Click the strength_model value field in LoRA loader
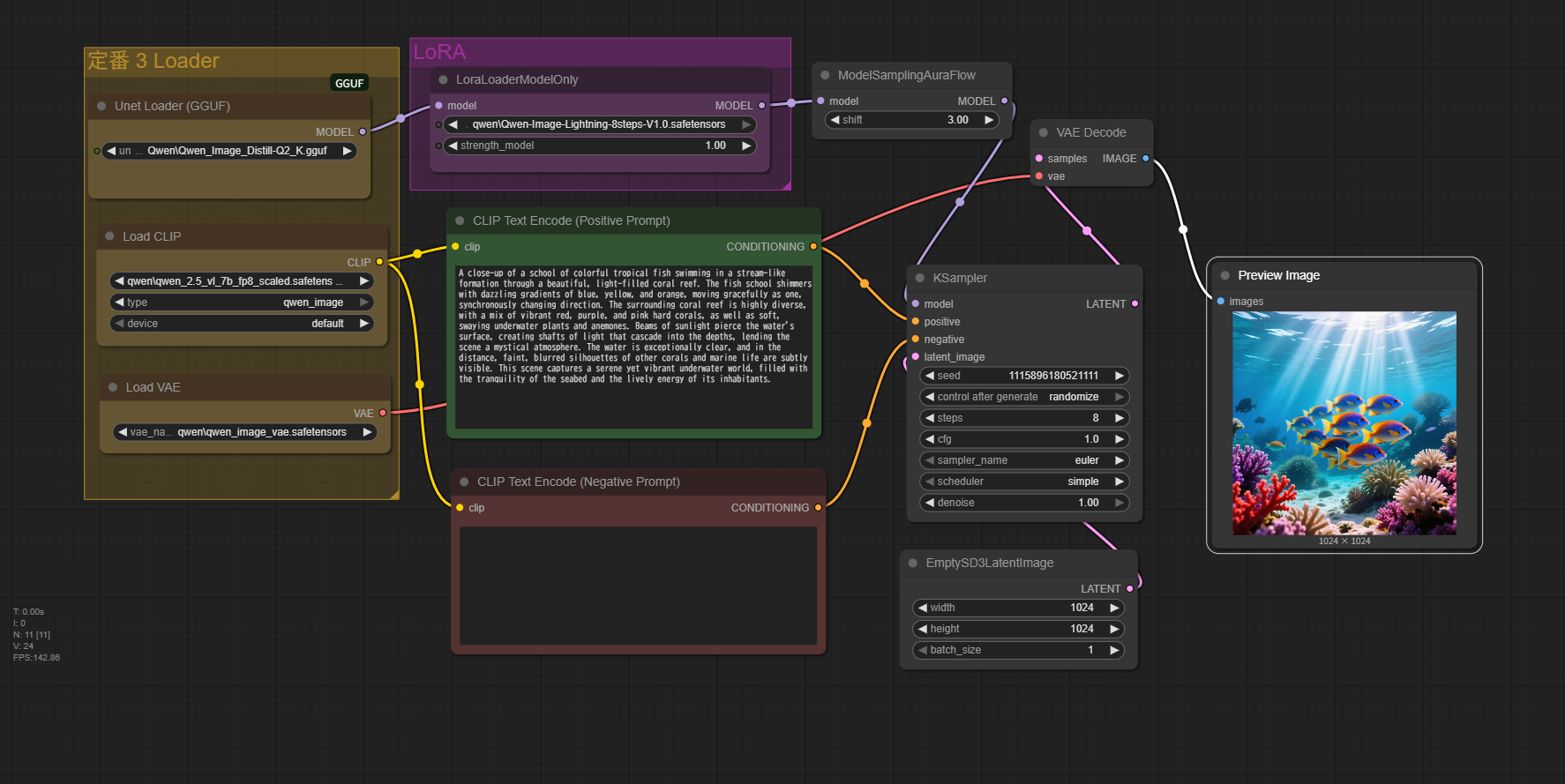Screen dimensions: 1565x784 (x=599, y=146)
